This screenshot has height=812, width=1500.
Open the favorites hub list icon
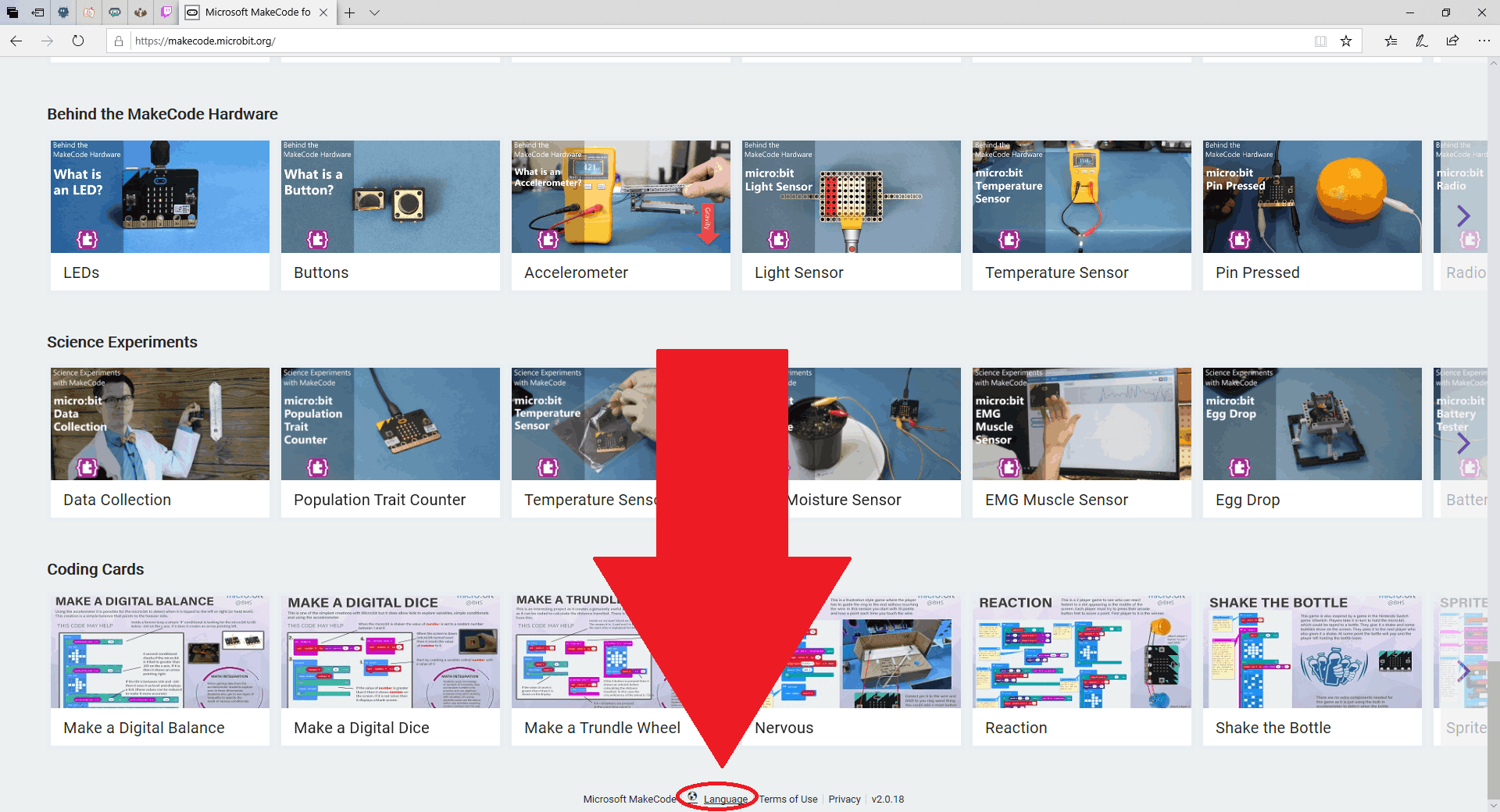[1391, 41]
